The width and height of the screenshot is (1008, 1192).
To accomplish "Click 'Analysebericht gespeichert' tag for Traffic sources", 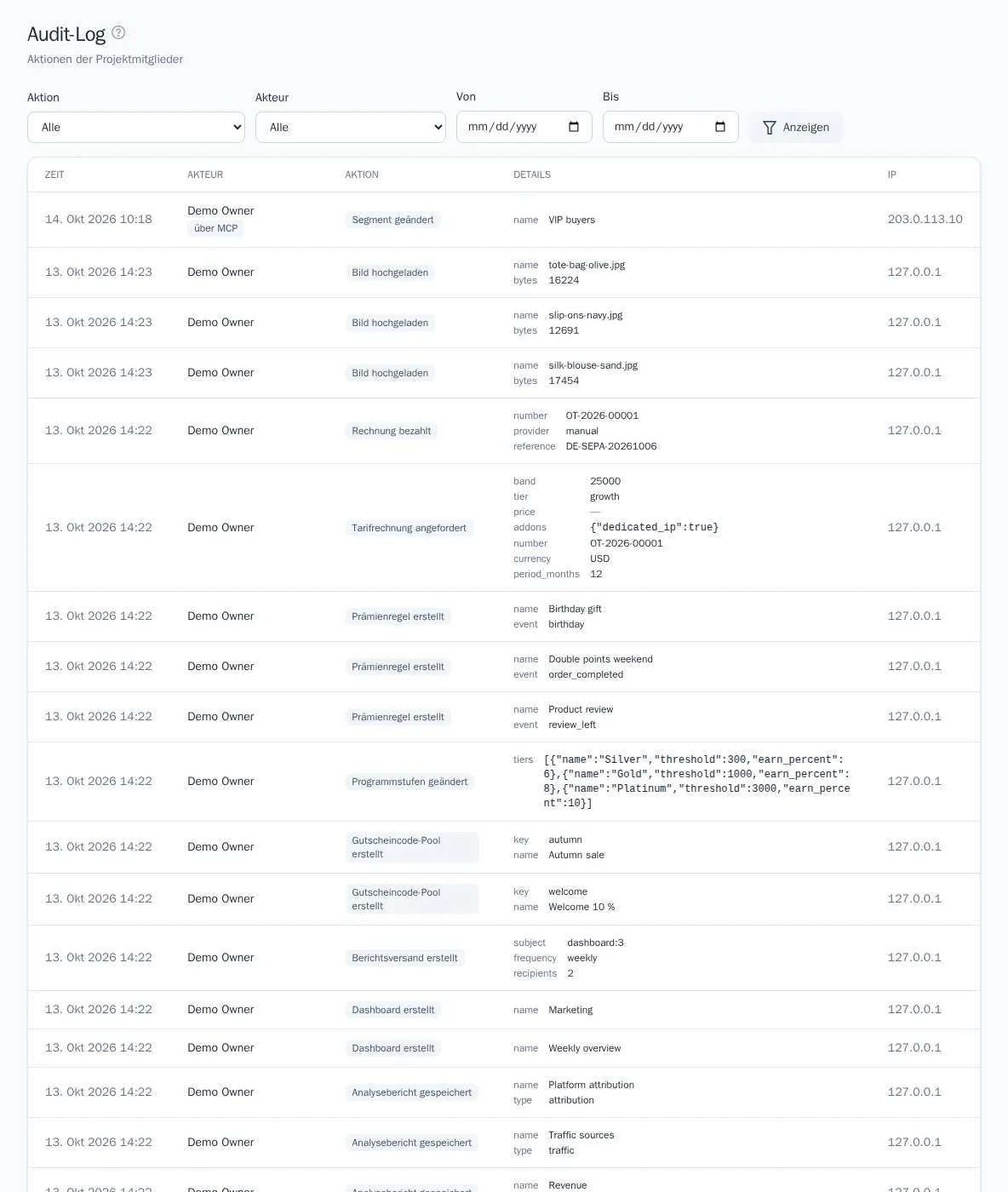I will [x=412, y=1143].
